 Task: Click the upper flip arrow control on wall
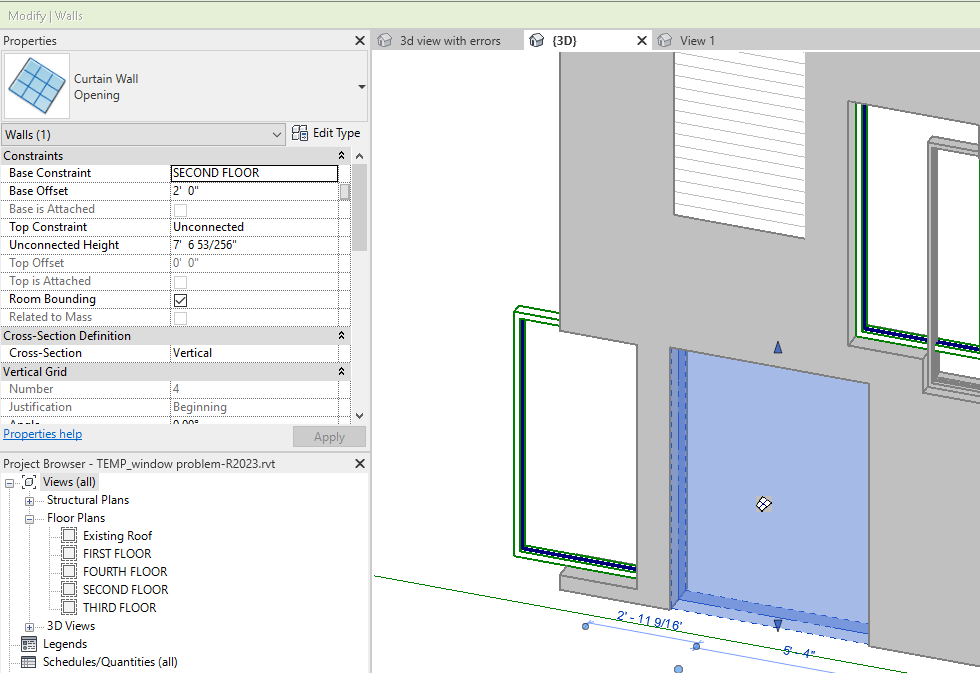click(x=778, y=347)
